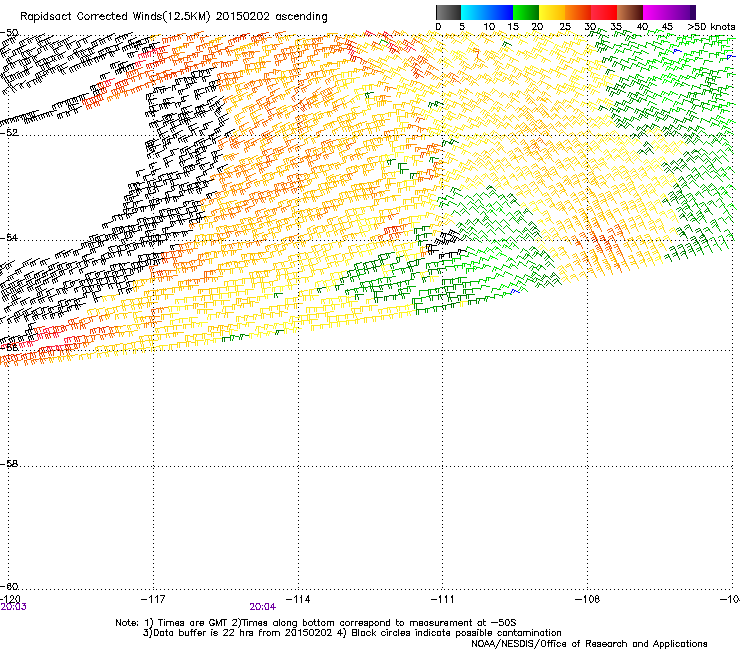Click the magenta 40-45 knots legend swatch

[656, 12]
